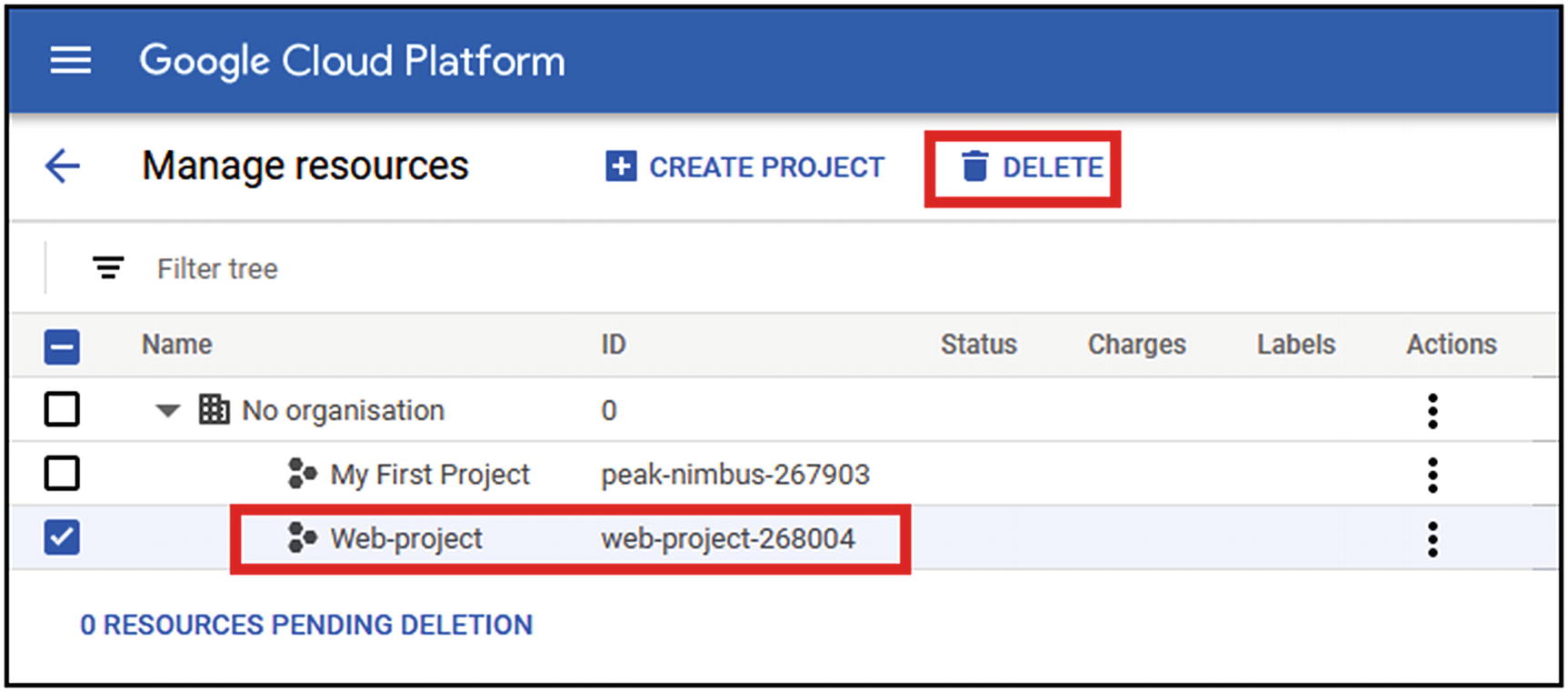
Task: Open actions menu for Web-project row
Action: 1433,539
